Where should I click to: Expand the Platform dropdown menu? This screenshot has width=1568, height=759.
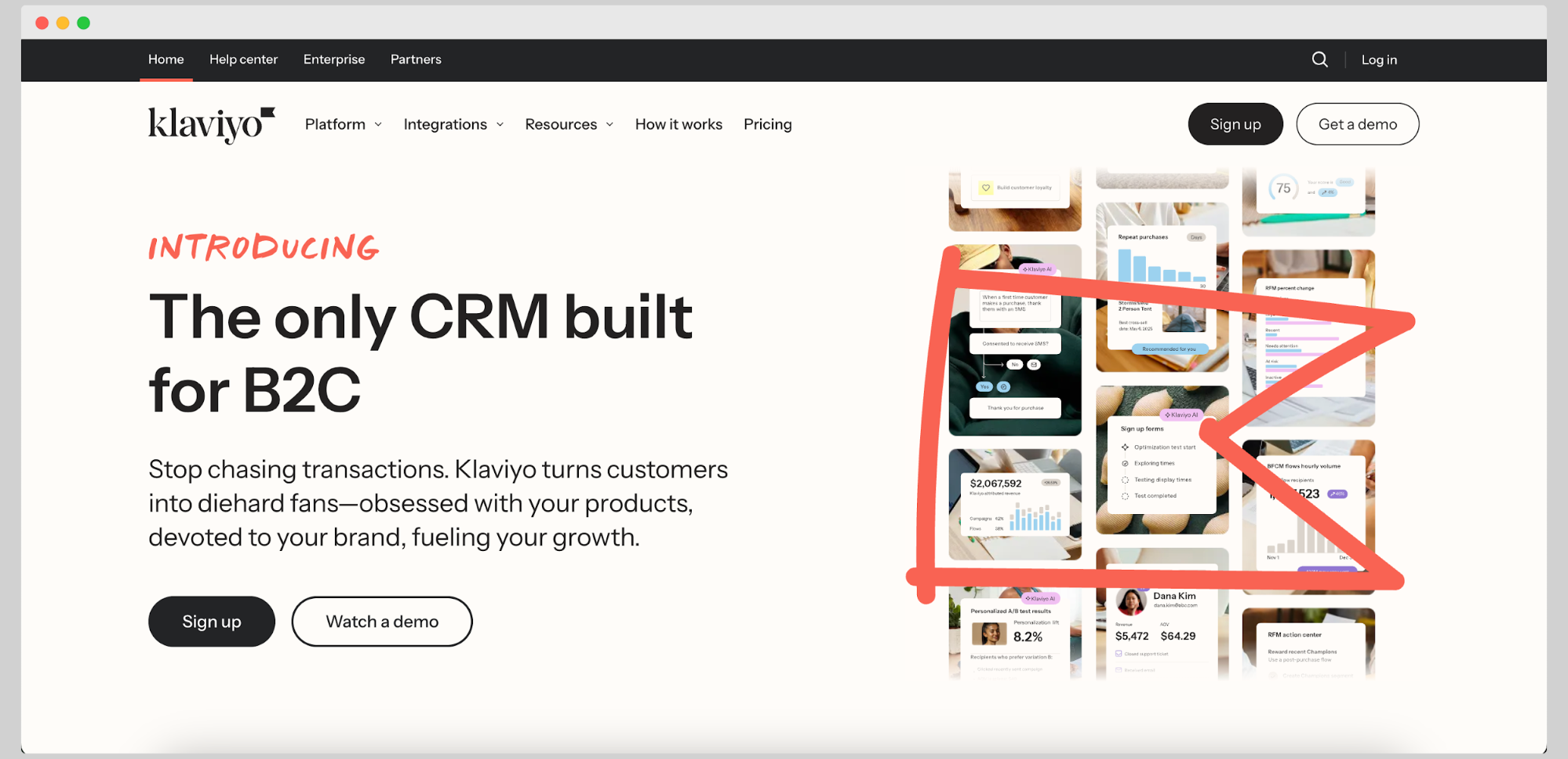point(343,125)
